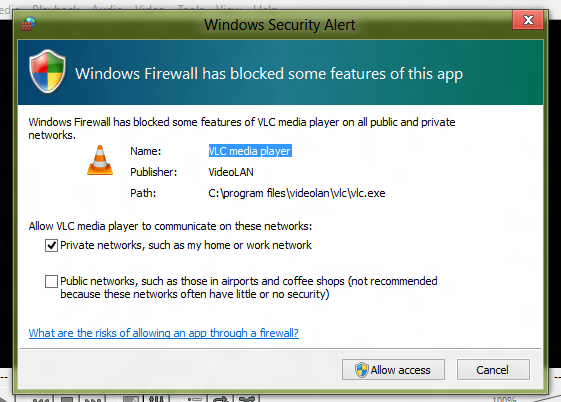Click the Windows Firewall title bar icon
This screenshot has width=561, height=402.
point(28,24)
